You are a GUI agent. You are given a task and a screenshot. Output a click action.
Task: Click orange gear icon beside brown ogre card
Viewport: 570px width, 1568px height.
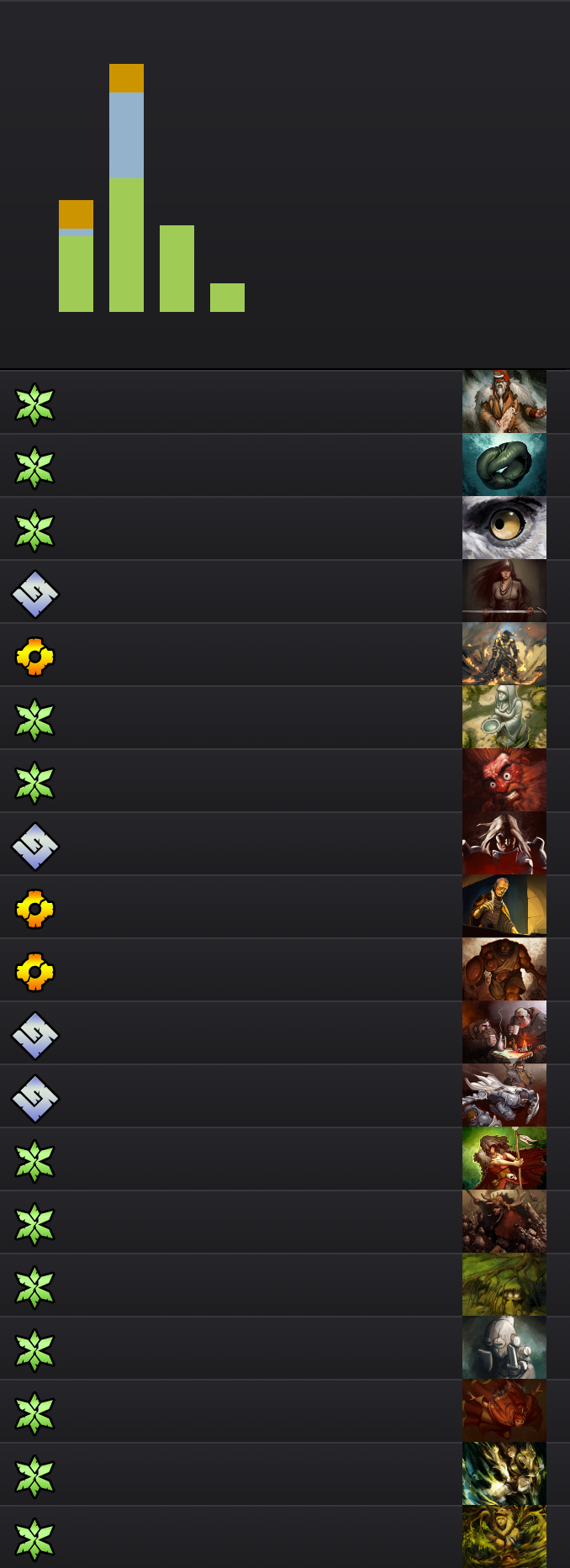click(34, 972)
